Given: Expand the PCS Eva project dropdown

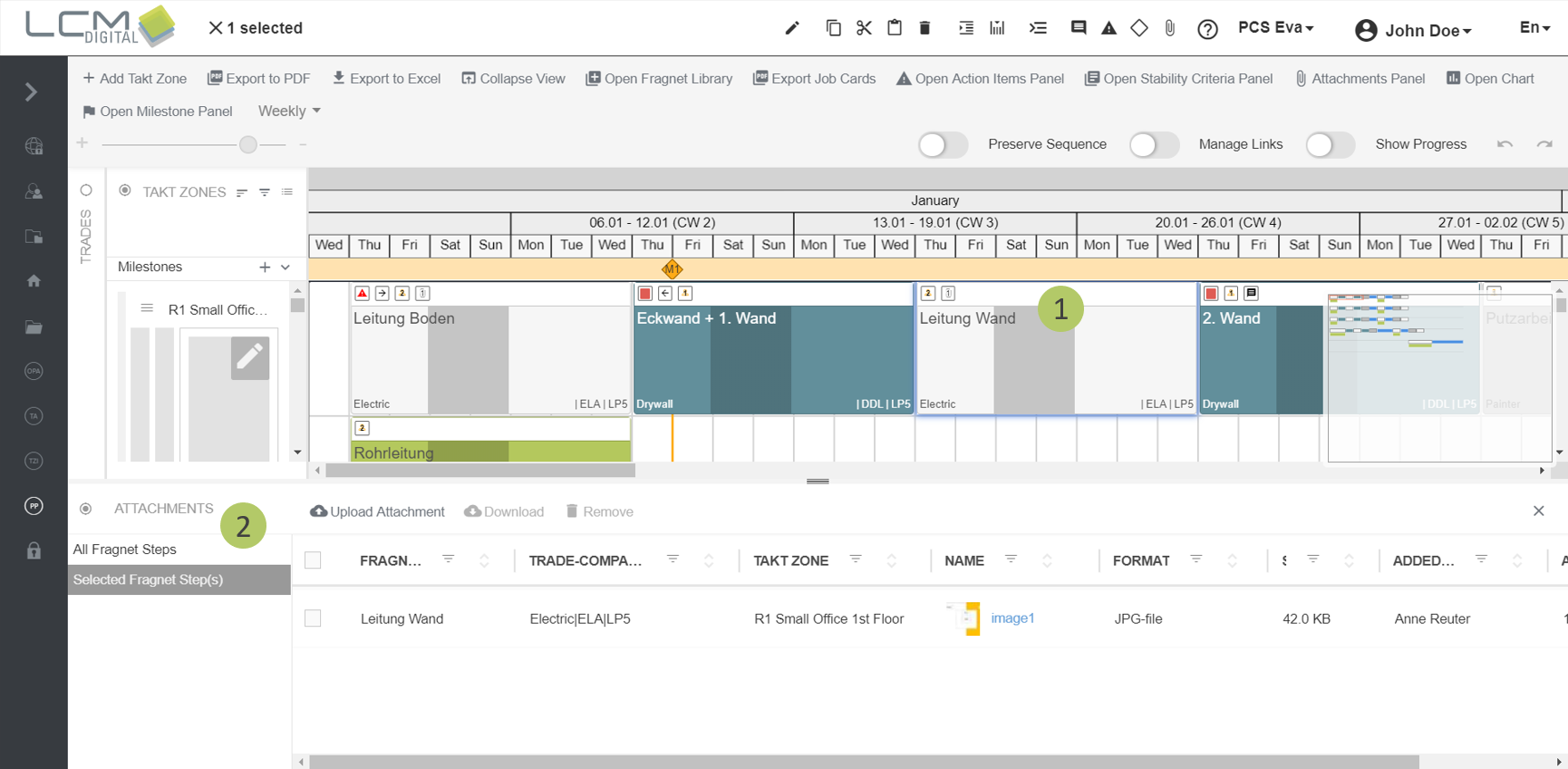Looking at the screenshot, I should 1275,28.
